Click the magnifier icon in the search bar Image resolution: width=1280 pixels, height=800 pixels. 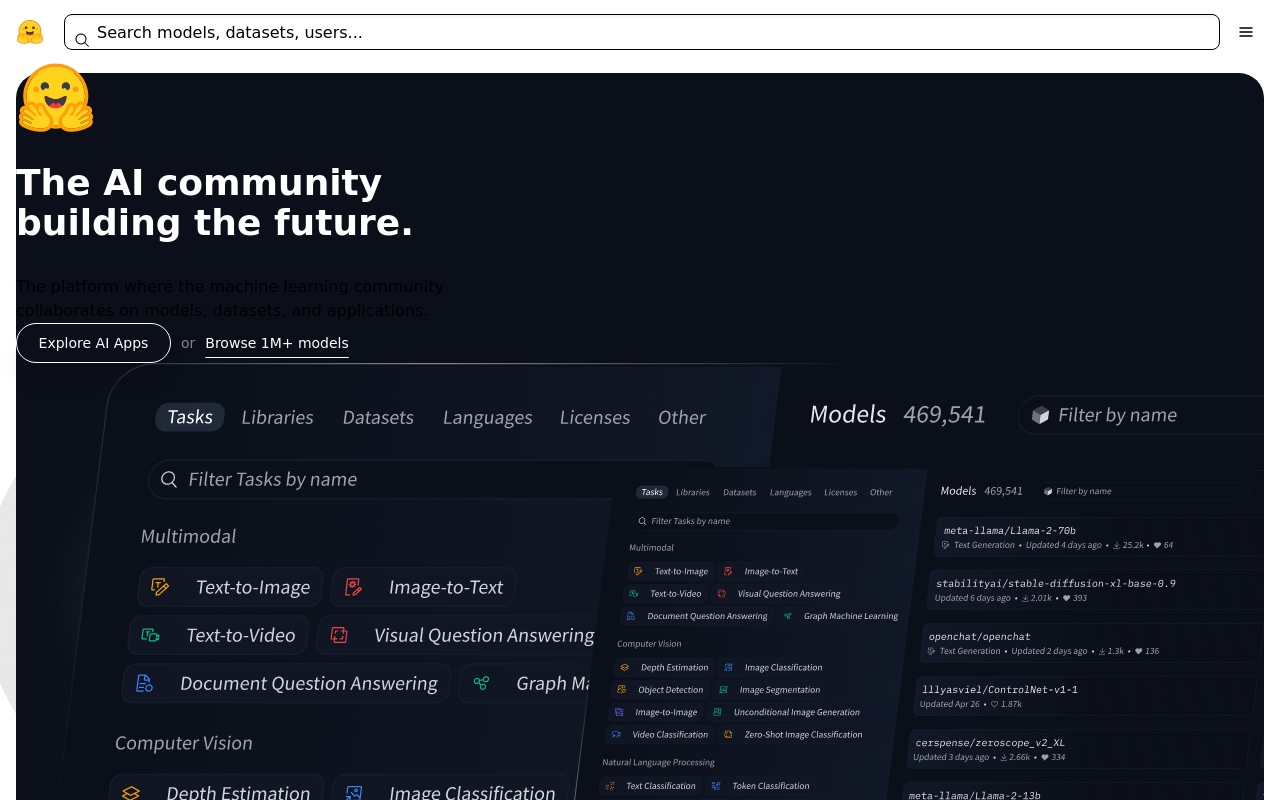tap(82, 40)
